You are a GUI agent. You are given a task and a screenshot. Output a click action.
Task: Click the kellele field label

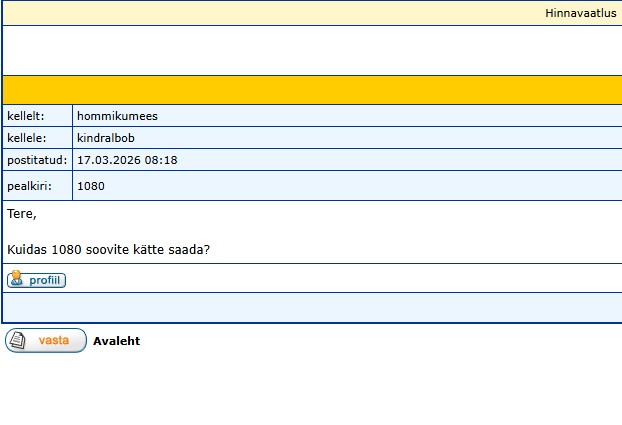[27, 138]
